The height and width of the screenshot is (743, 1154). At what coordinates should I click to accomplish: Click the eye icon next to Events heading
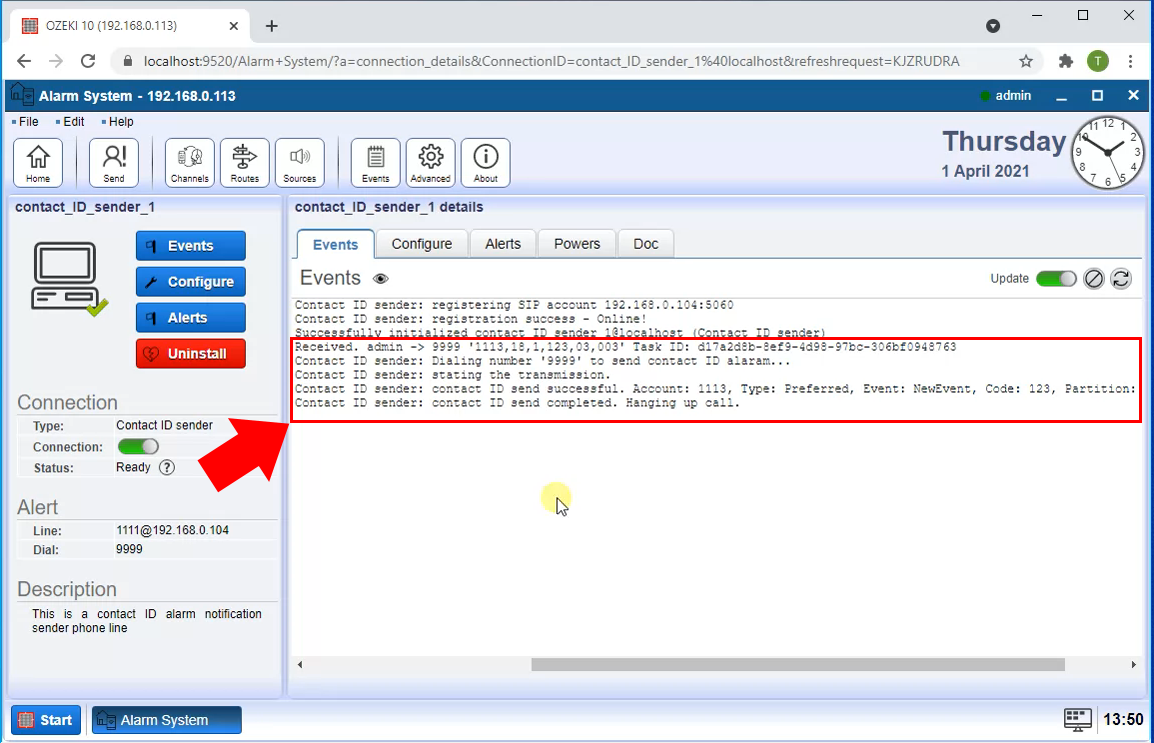point(380,279)
